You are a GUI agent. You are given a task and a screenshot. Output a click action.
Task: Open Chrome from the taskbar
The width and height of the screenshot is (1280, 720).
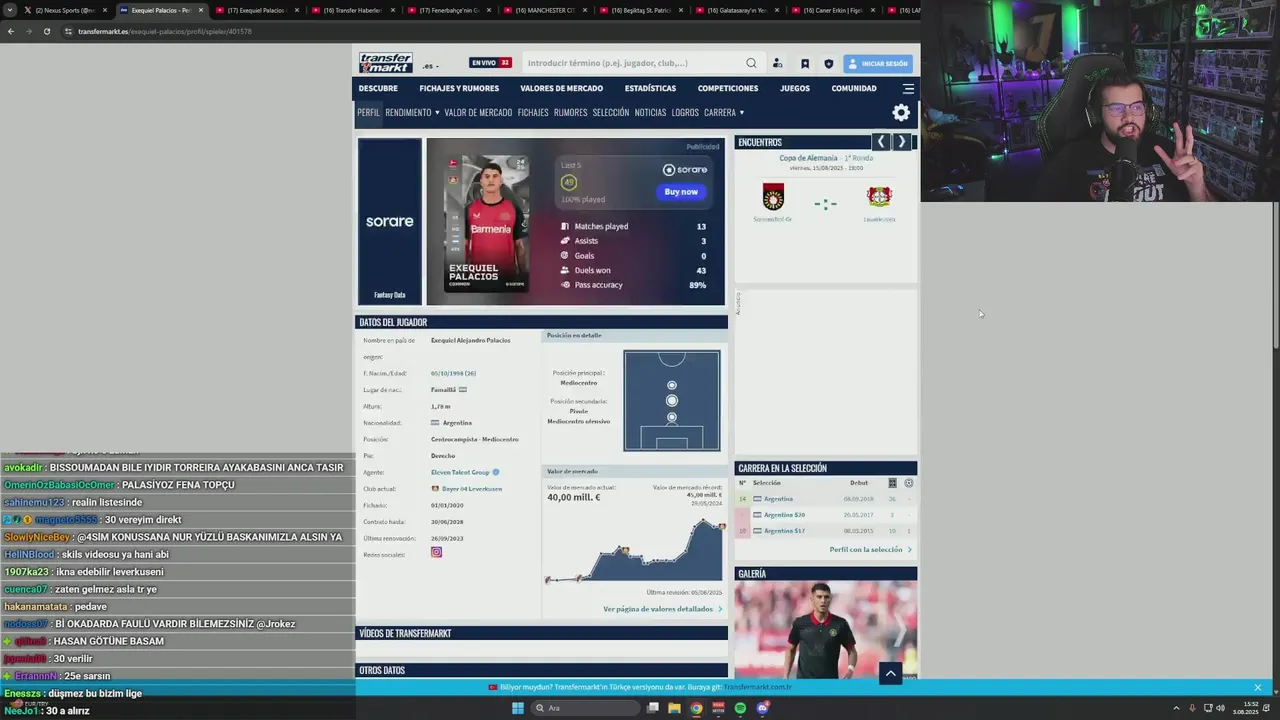696,708
